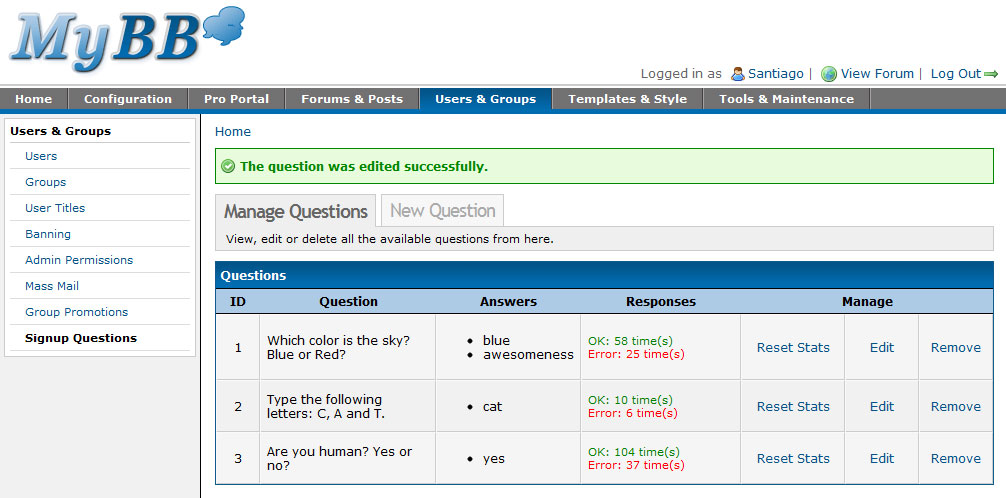The width and height of the screenshot is (1006, 498).
Task: Select the Manage Questions tab
Action: (296, 212)
